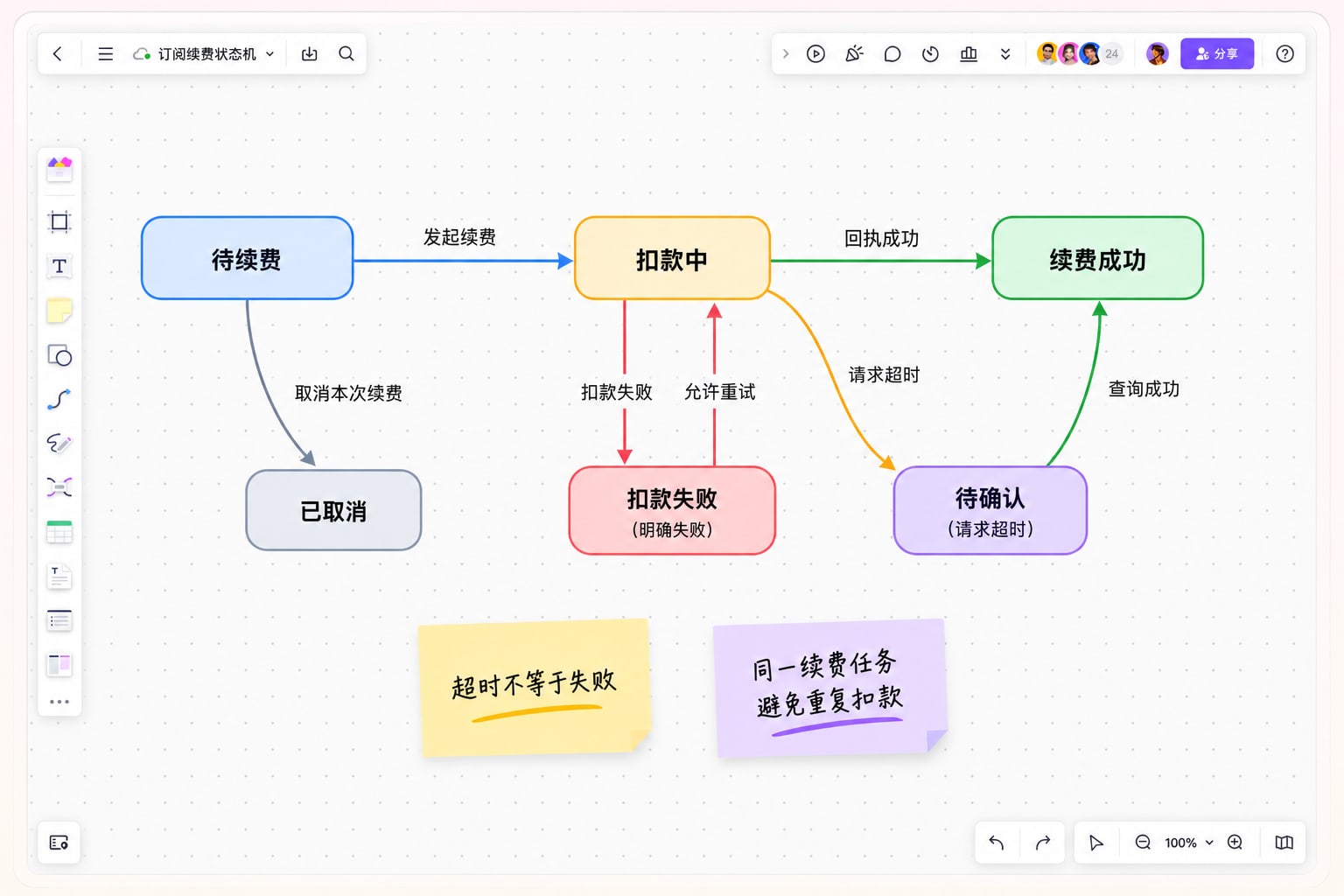Redo the last action
The width and height of the screenshot is (1344, 896).
[x=1043, y=843]
